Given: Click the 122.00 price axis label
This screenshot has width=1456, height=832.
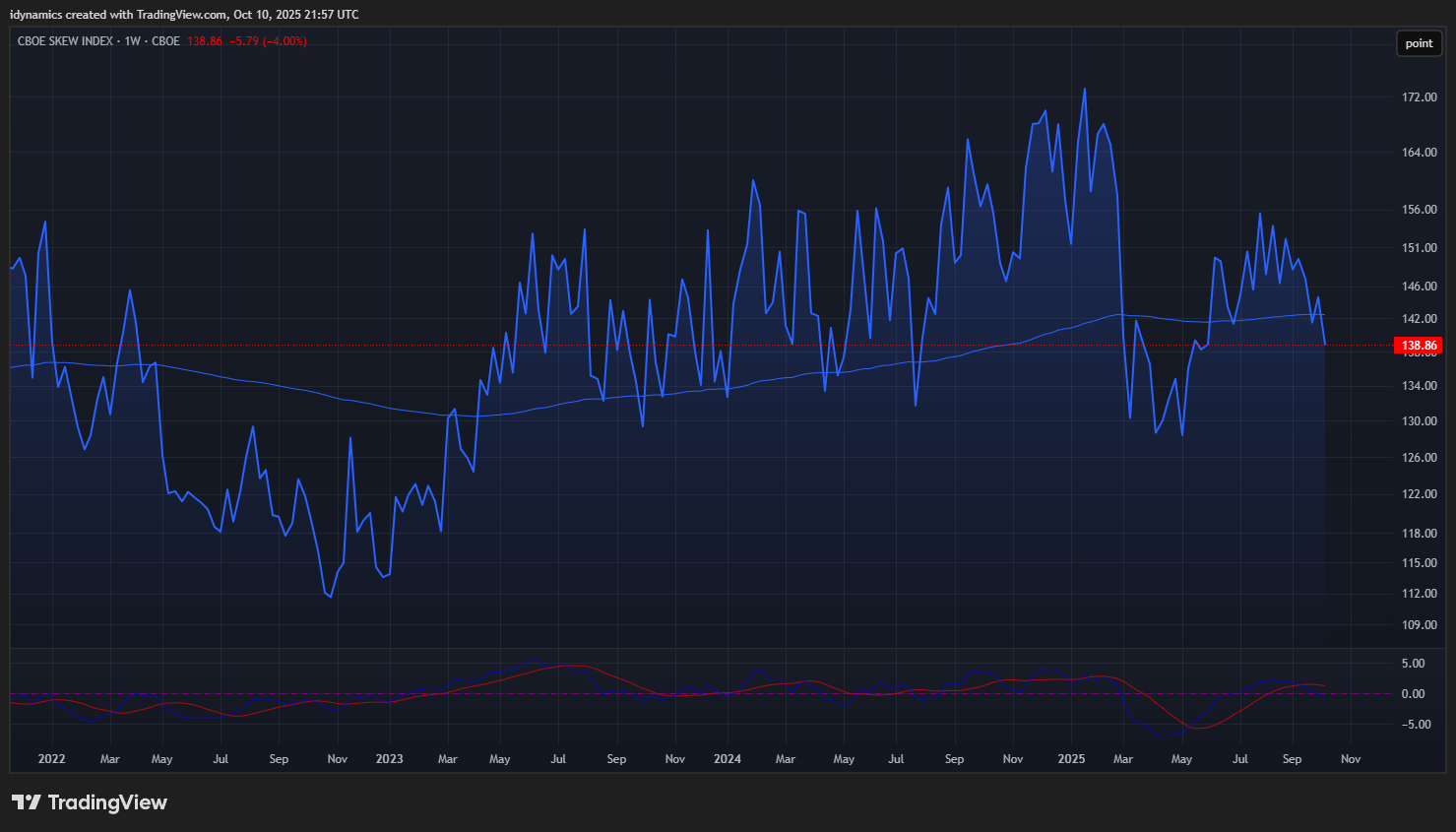Looking at the screenshot, I should [x=1419, y=494].
